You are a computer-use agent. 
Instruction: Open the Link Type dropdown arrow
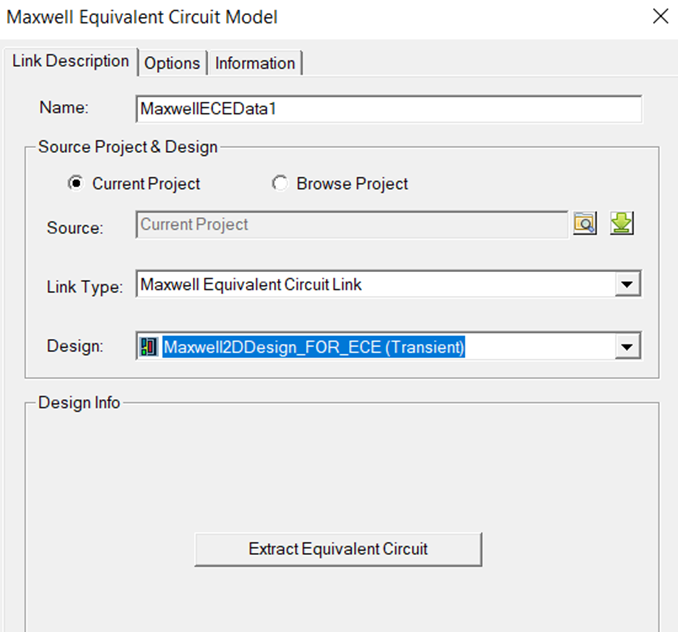[627, 284]
